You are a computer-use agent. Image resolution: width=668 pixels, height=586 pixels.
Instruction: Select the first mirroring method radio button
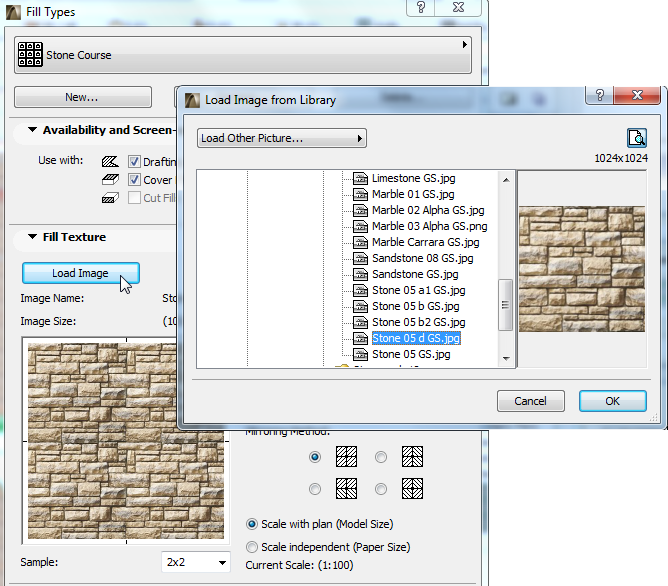pyautogui.click(x=315, y=457)
